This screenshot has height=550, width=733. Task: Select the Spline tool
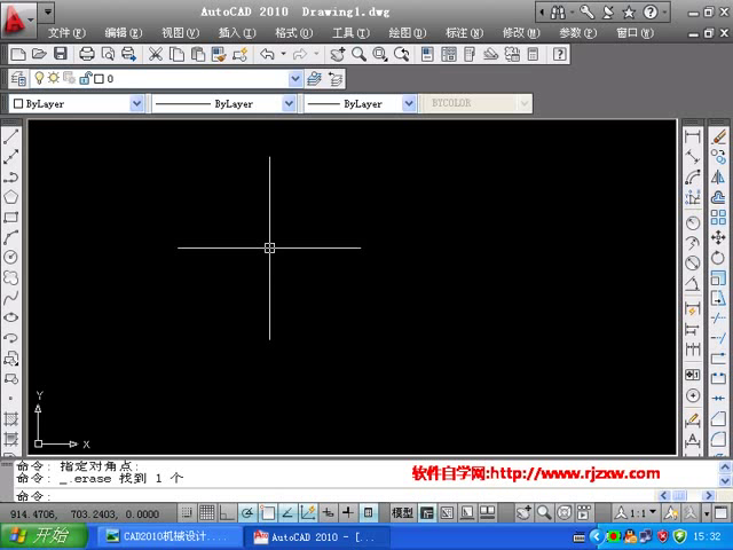(11, 297)
